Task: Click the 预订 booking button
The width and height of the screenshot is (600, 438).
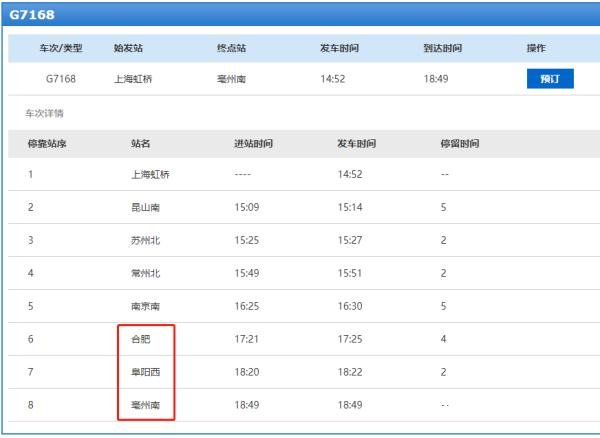Action: tap(549, 79)
